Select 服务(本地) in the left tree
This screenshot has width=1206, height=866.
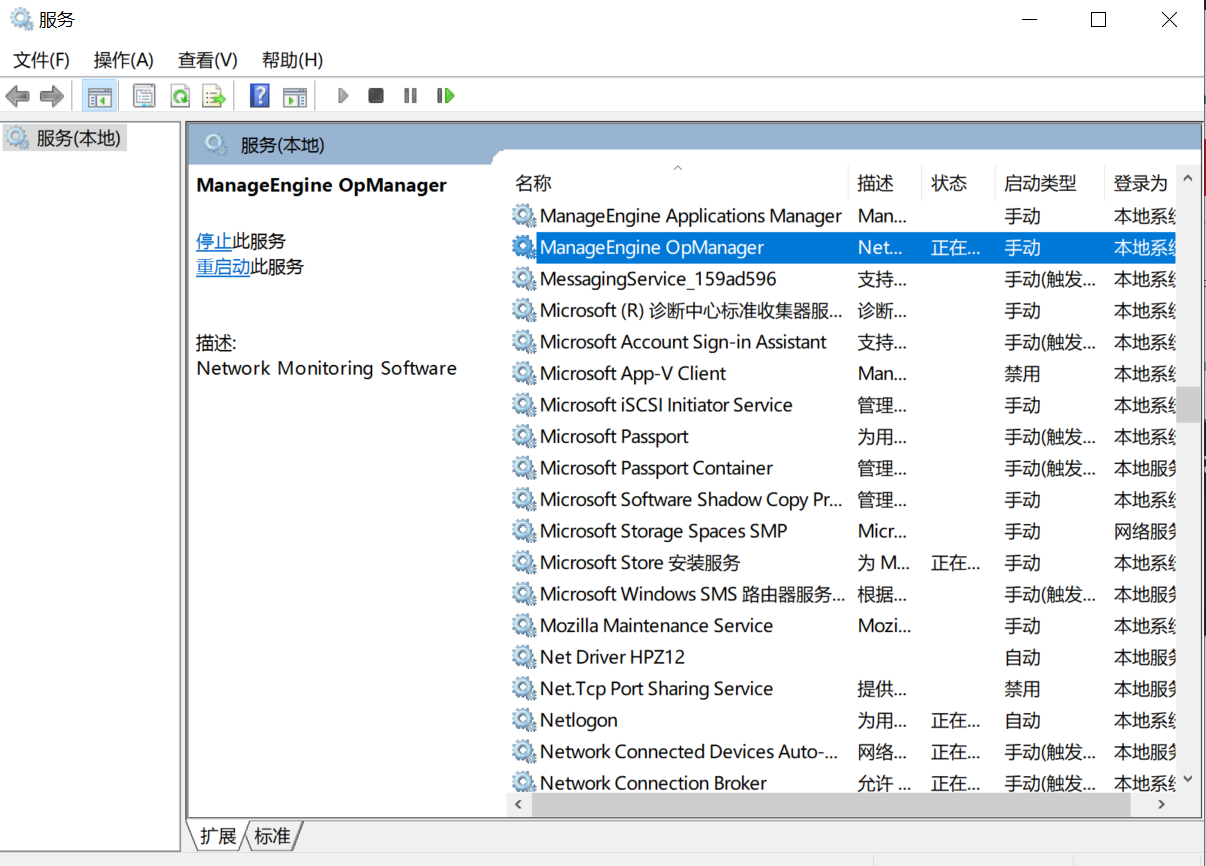[77, 138]
